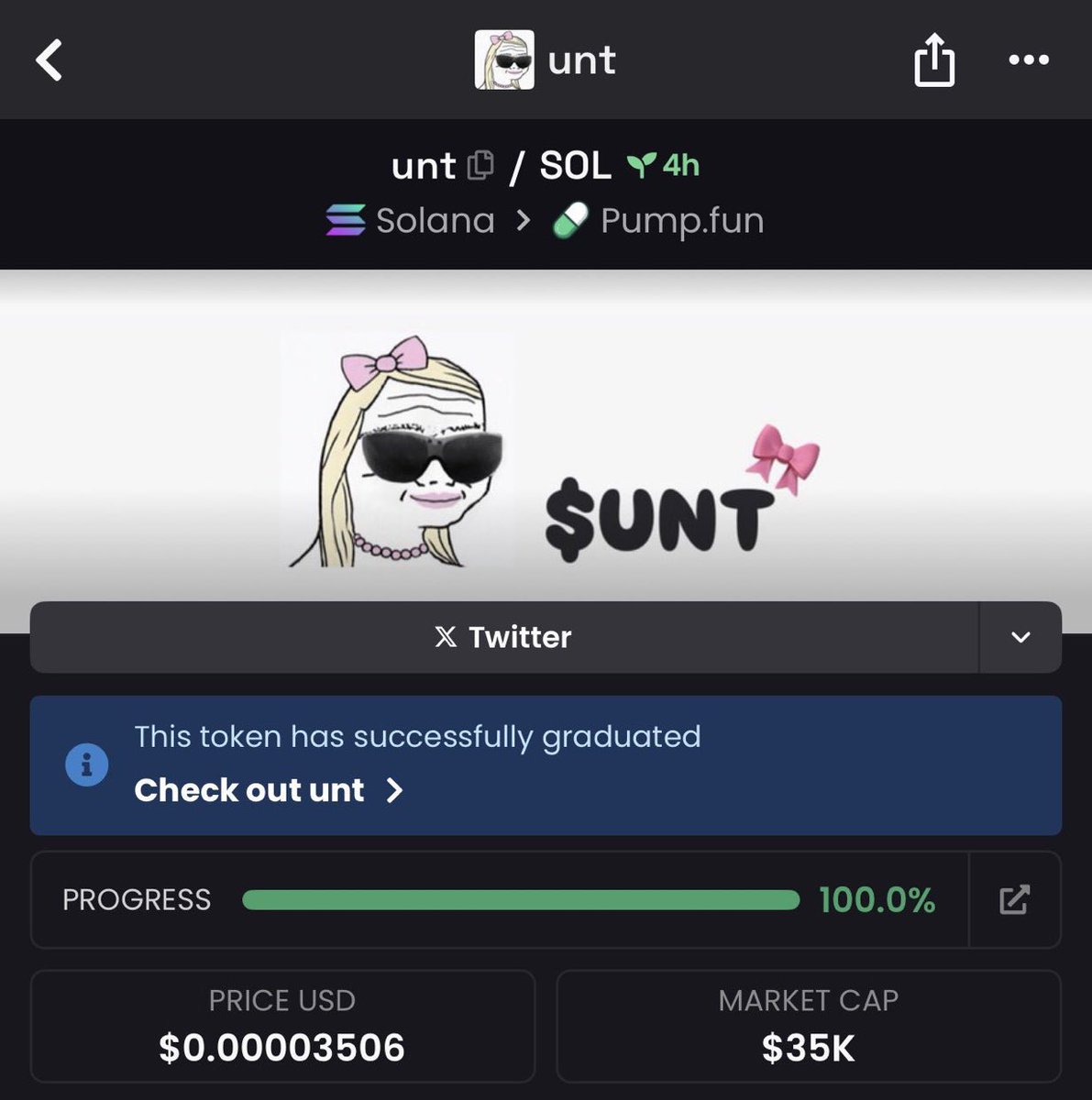Tap the back arrow
The height and width of the screenshot is (1100, 1092).
pyautogui.click(x=50, y=60)
